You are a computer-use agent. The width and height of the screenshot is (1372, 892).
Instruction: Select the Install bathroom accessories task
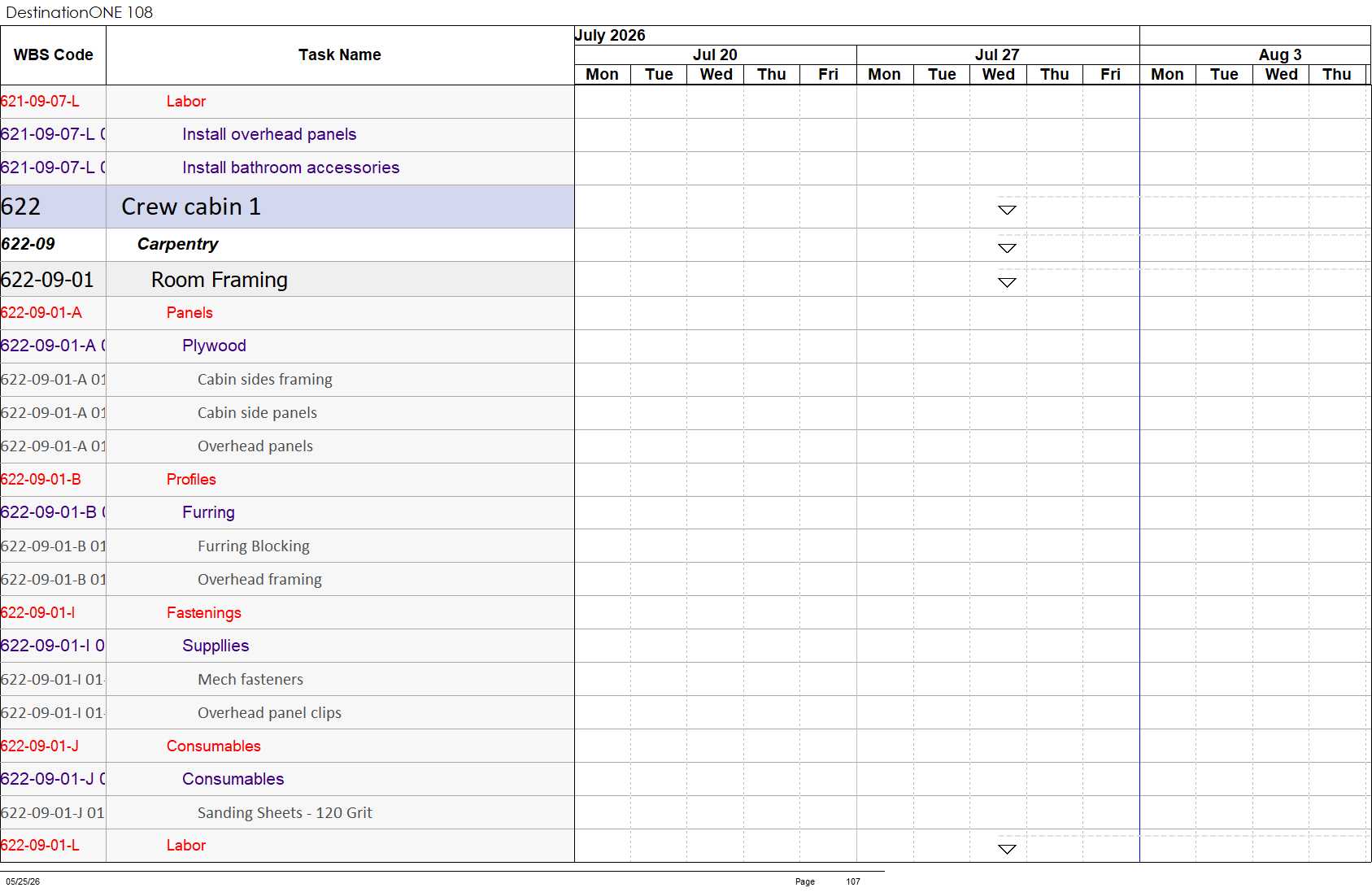point(287,168)
